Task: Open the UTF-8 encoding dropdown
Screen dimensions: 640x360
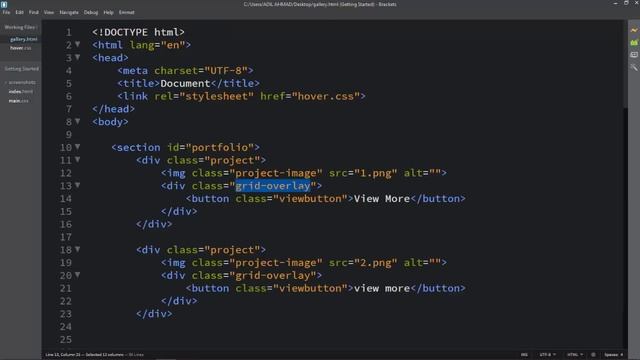Action: pos(547,355)
